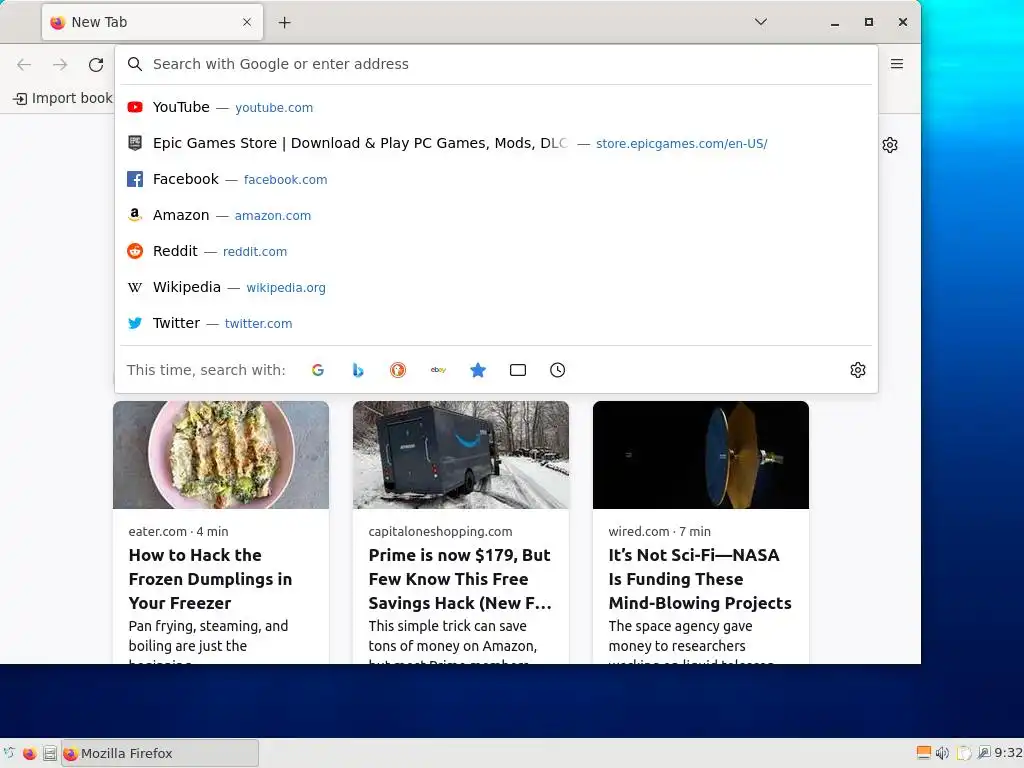Open clipboard tray icon
The height and width of the screenshot is (768, 1024).
(x=965, y=753)
